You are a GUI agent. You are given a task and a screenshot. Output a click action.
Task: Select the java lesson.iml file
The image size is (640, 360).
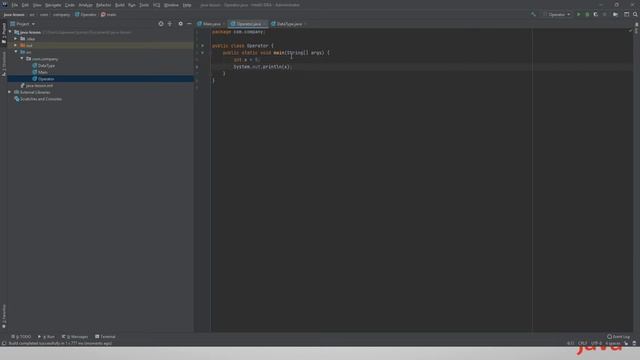click(37, 86)
